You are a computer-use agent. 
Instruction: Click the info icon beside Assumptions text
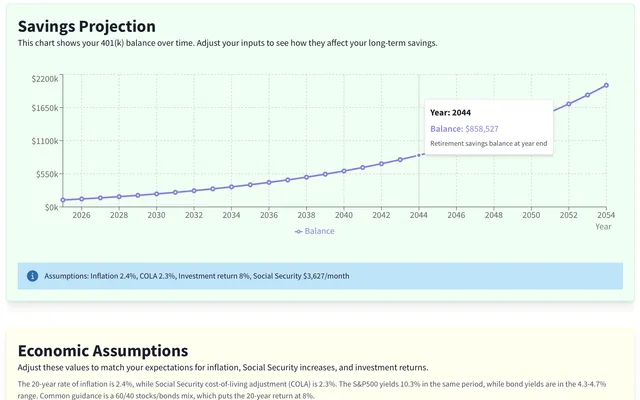tap(32, 276)
